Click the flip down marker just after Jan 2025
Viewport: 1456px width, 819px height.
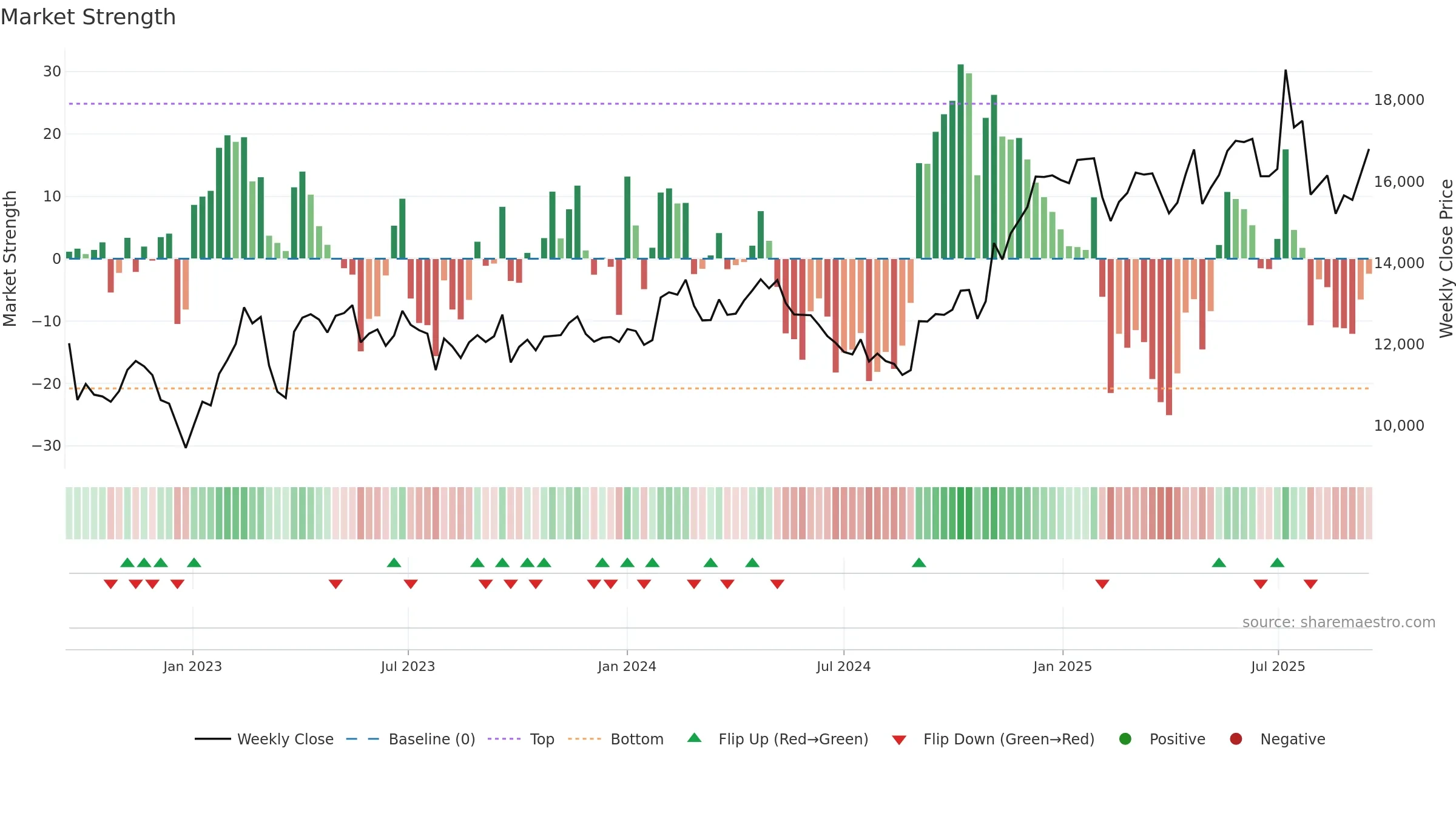[x=1102, y=584]
